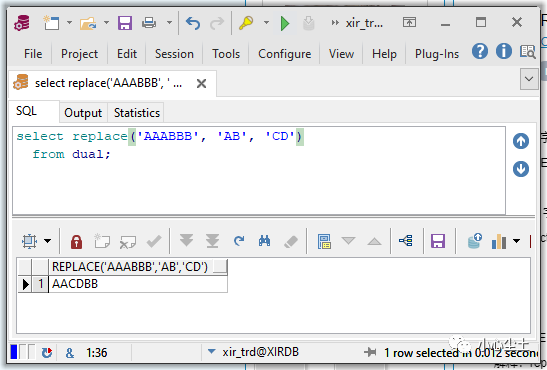The image size is (547, 370).
Task: Fetch last page with double down arrow
Action: pyautogui.click(x=212, y=241)
